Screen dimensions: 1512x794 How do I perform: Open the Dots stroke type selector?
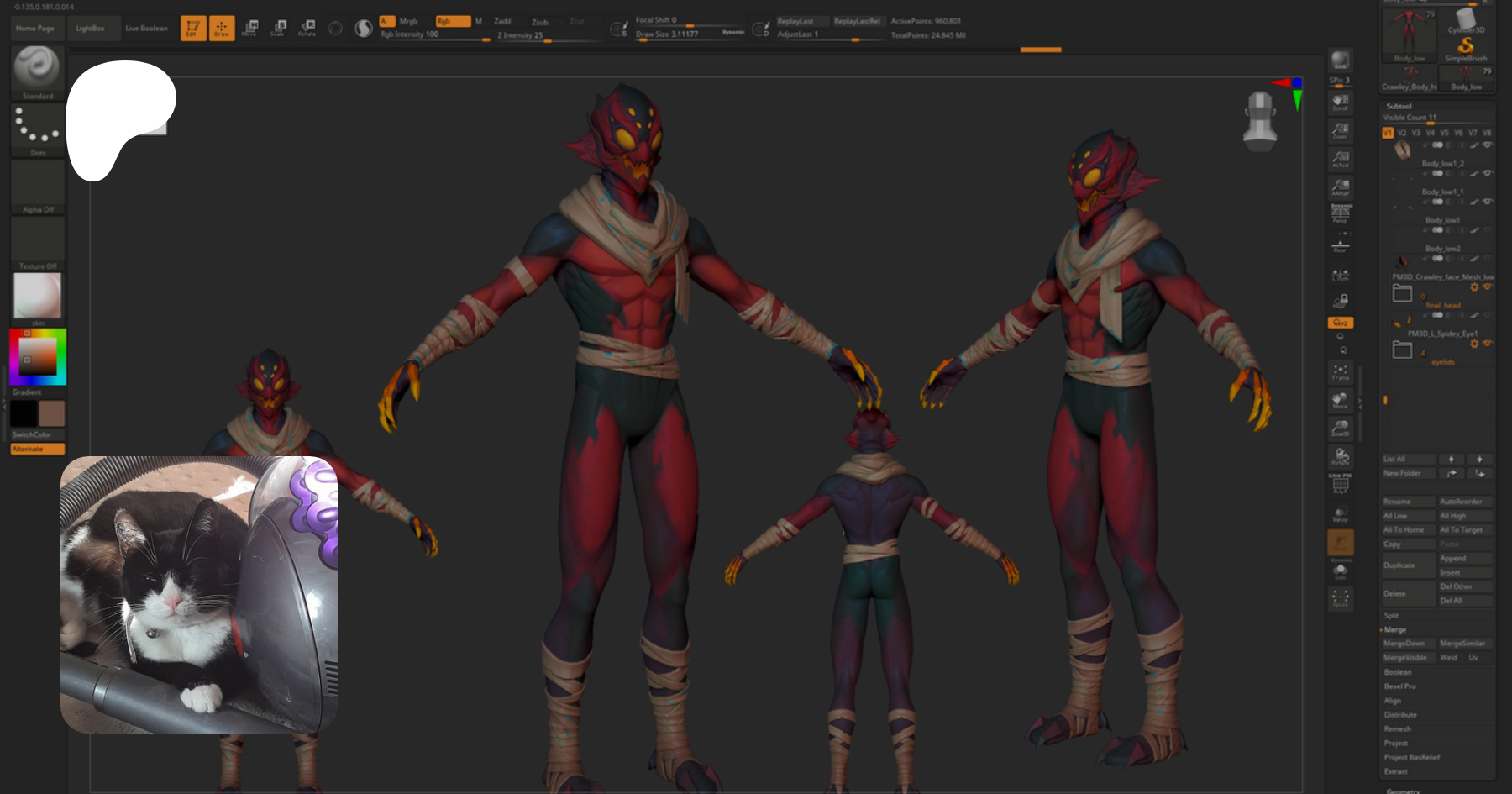coord(38,127)
